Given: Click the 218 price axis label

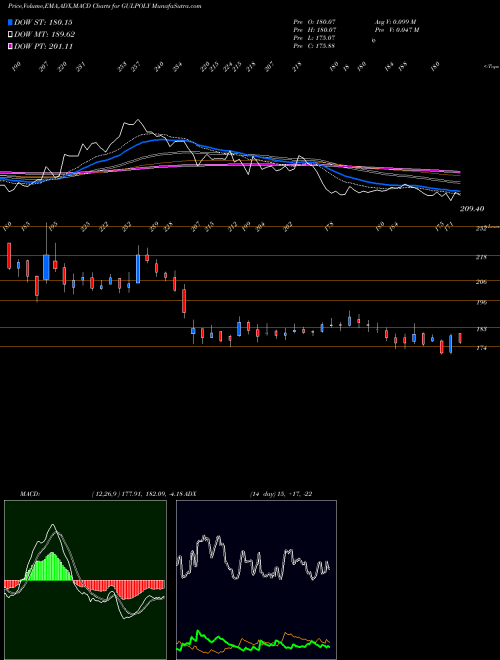Looking at the screenshot, I should tap(481, 257).
